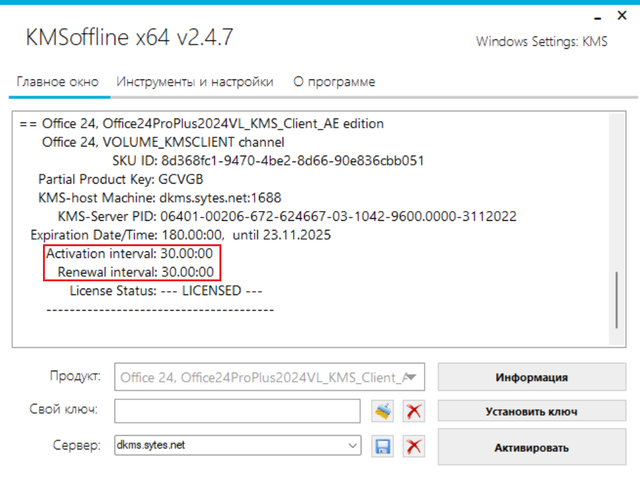Click the red X beside the floppy disk icon
Viewport: 640px width, 480px height.
[414, 446]
